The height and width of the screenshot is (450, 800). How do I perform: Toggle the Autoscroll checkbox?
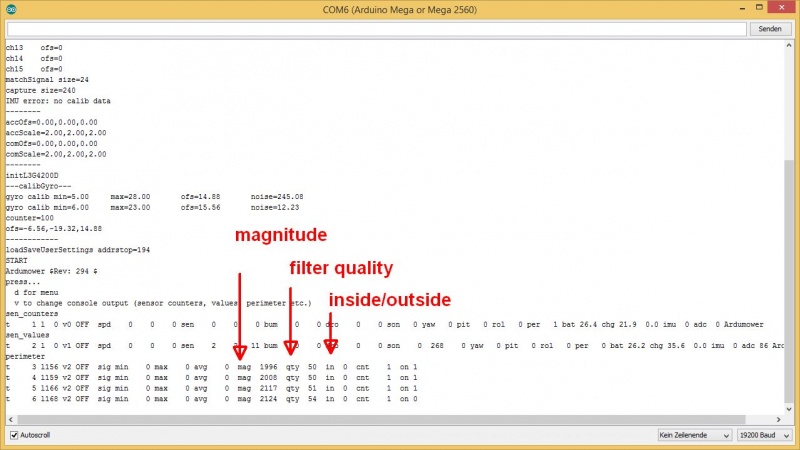point(14,435)
